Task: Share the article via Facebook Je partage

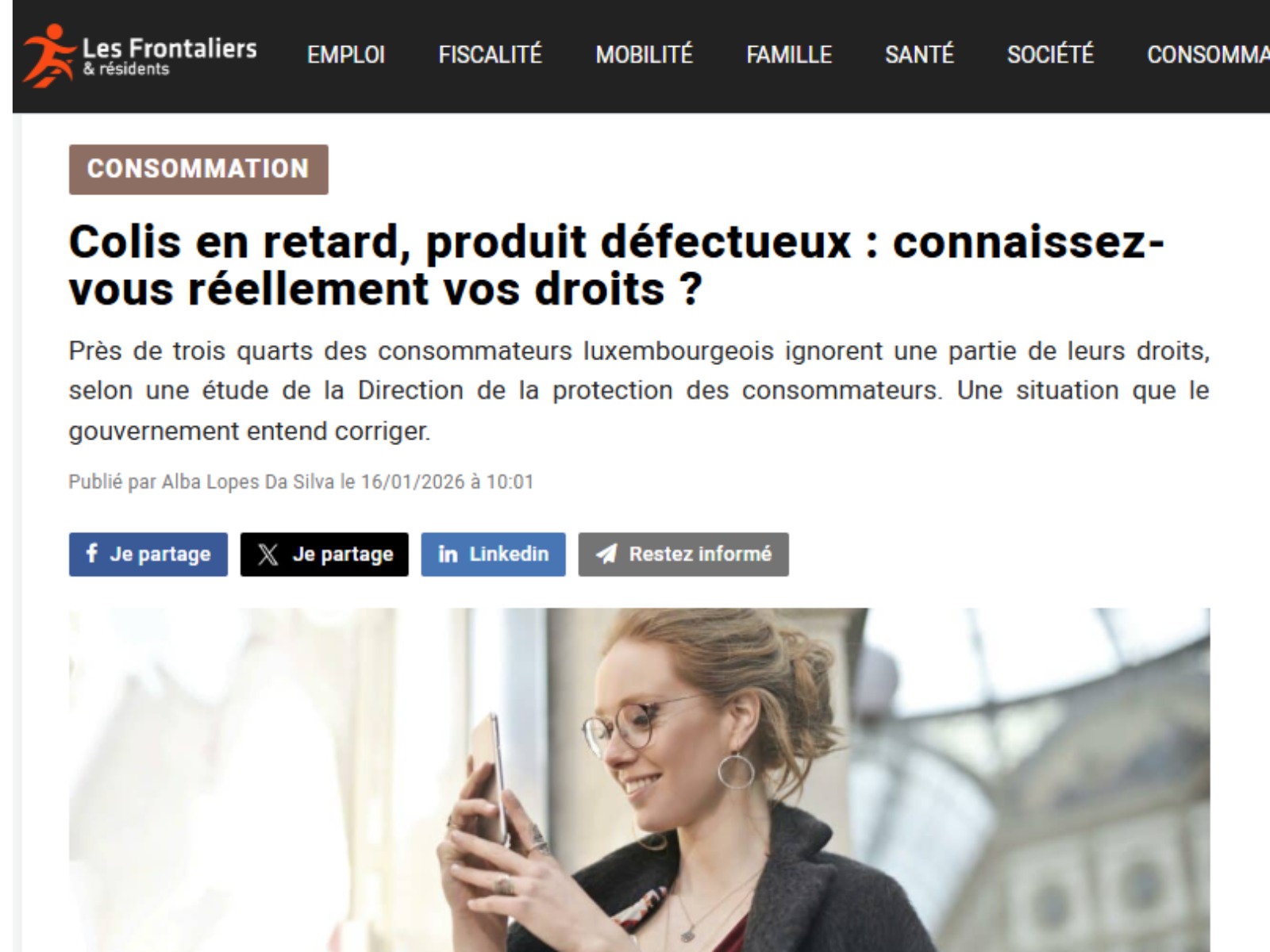Action: pyautogui.click(x=148, y=554)
